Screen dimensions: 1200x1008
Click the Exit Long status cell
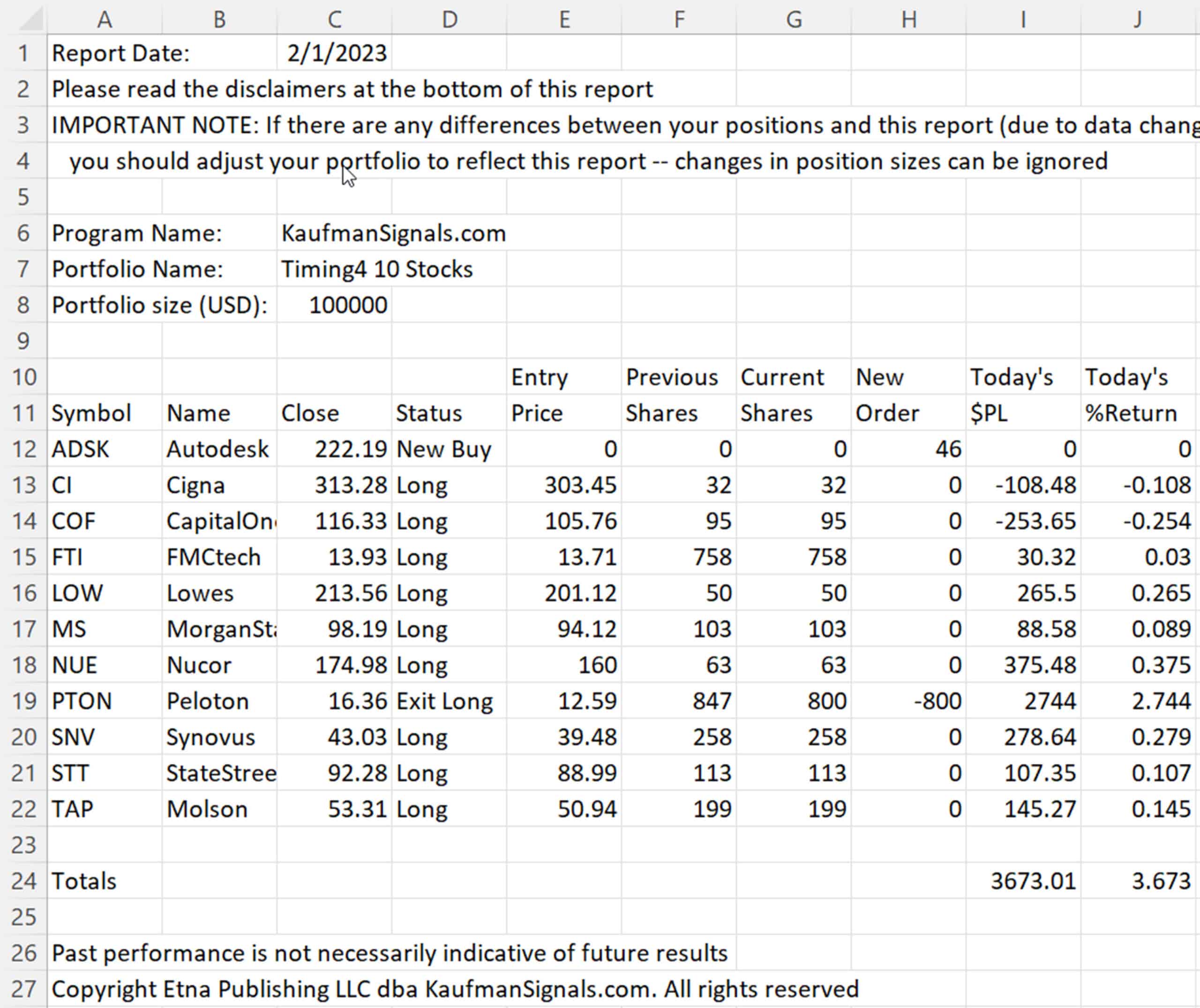point(444,701)
